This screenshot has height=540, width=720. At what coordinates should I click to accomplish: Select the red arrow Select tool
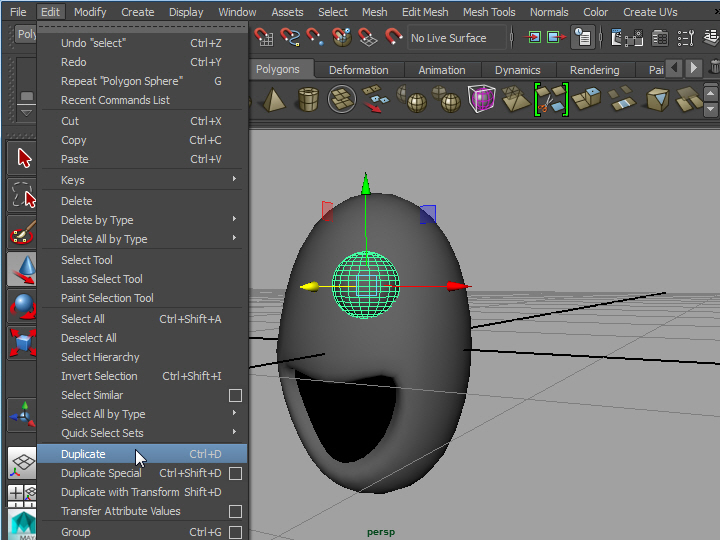click(x=23, y=159)
